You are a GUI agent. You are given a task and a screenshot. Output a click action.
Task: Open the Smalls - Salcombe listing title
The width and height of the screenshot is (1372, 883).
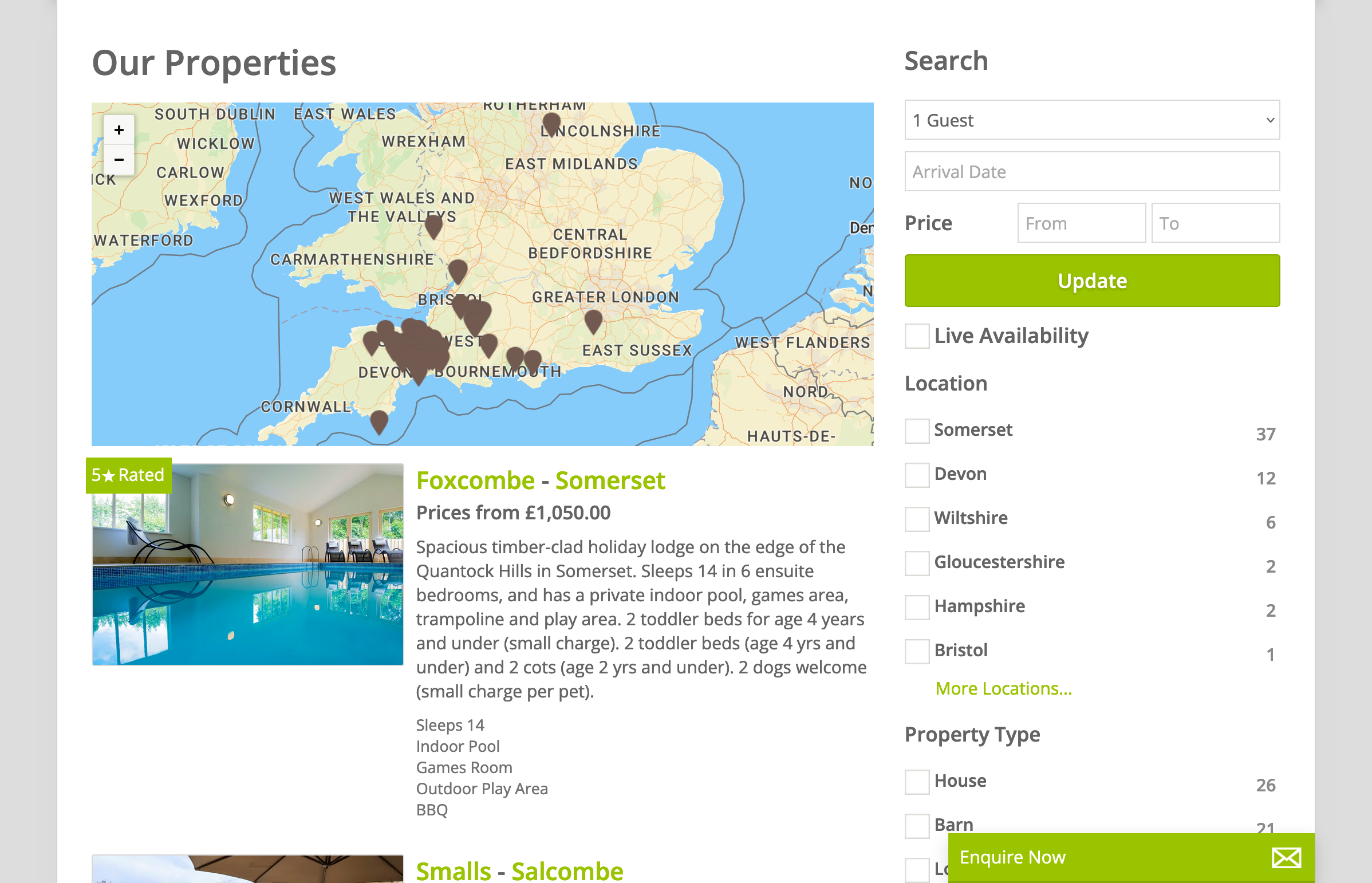point(519,871)
